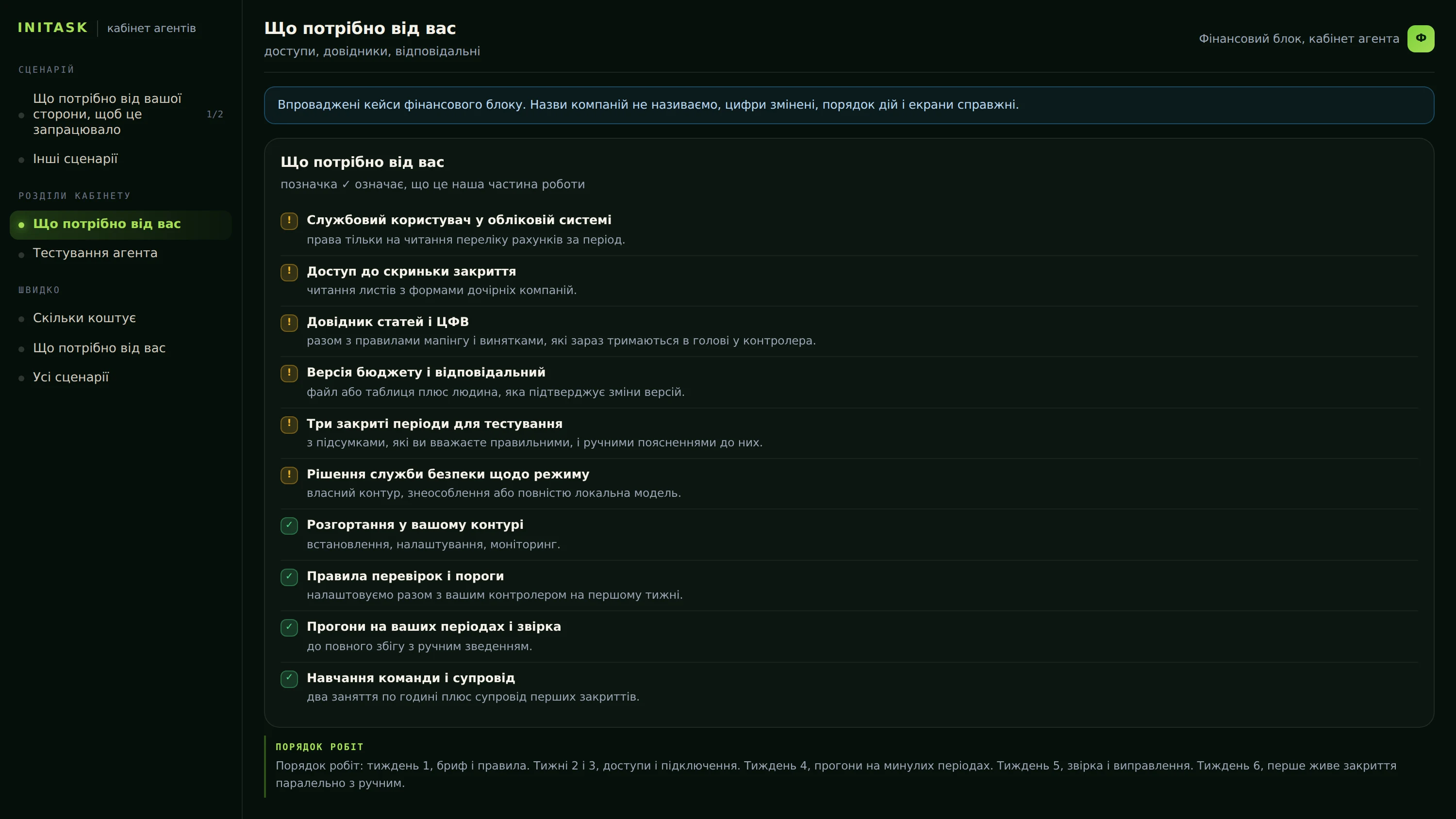Click the INITASK logo
This screenshot has width=1456, height=819.
(52, 28)
